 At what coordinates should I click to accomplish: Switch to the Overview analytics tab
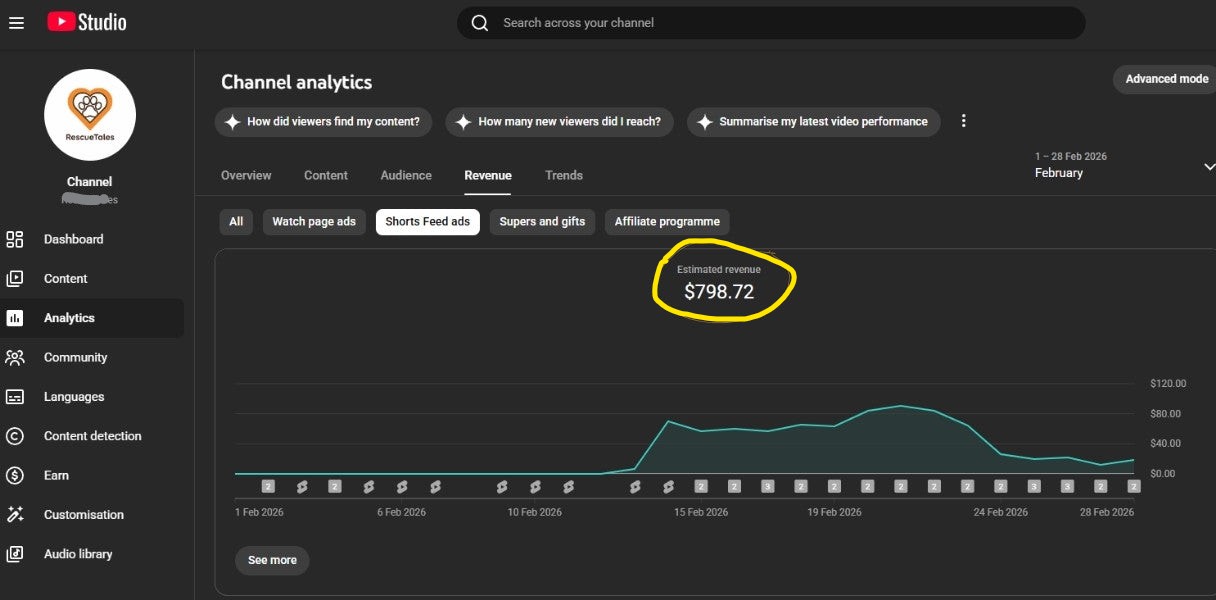point(246,175)
